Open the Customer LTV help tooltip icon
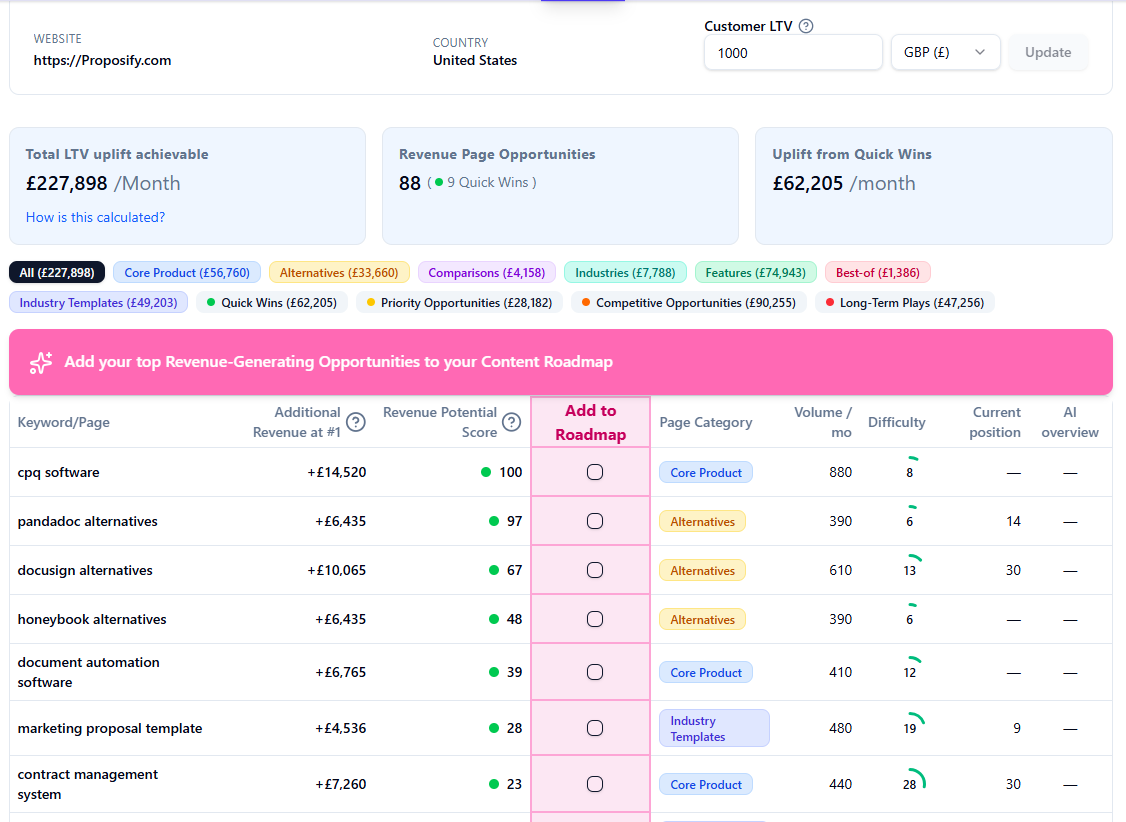 coord(806,26)
